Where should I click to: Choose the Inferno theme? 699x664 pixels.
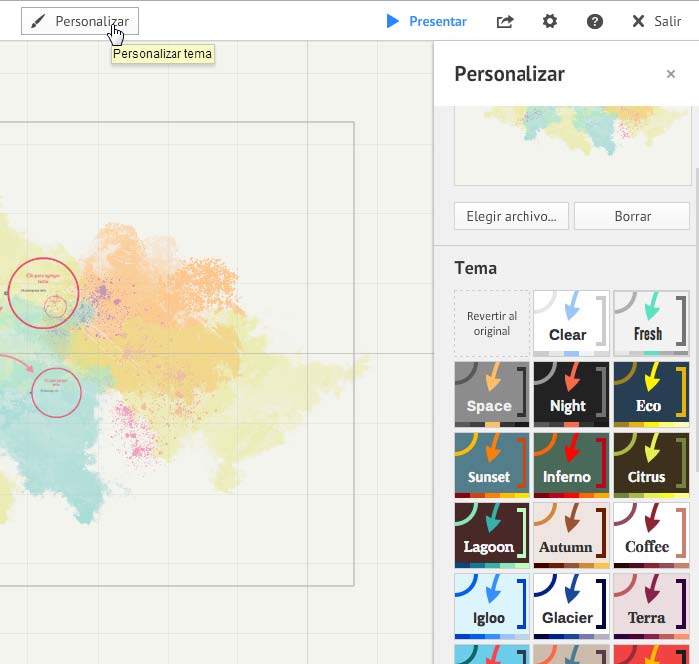click(571, 465)
